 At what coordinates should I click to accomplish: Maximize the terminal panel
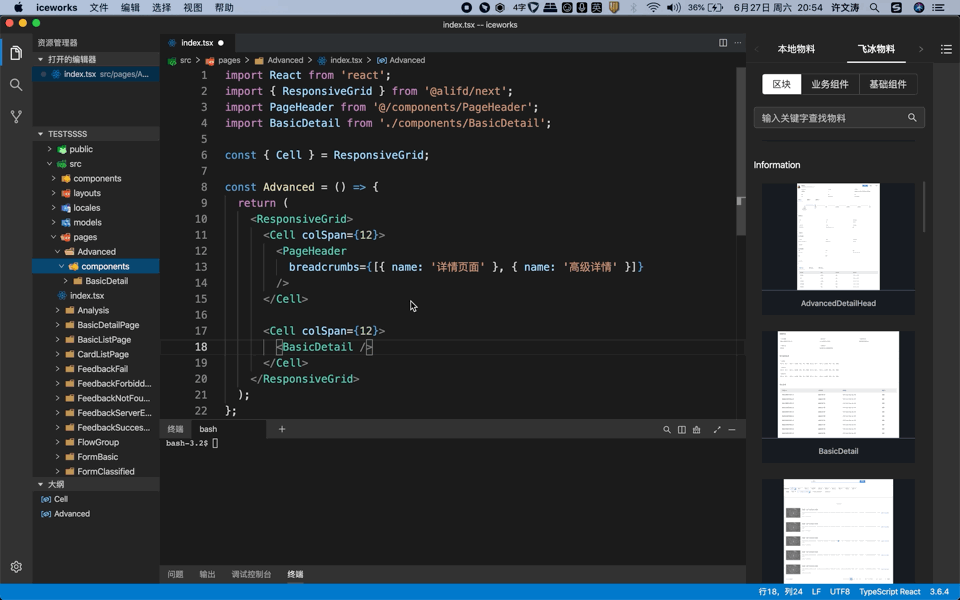coord(717,430)
